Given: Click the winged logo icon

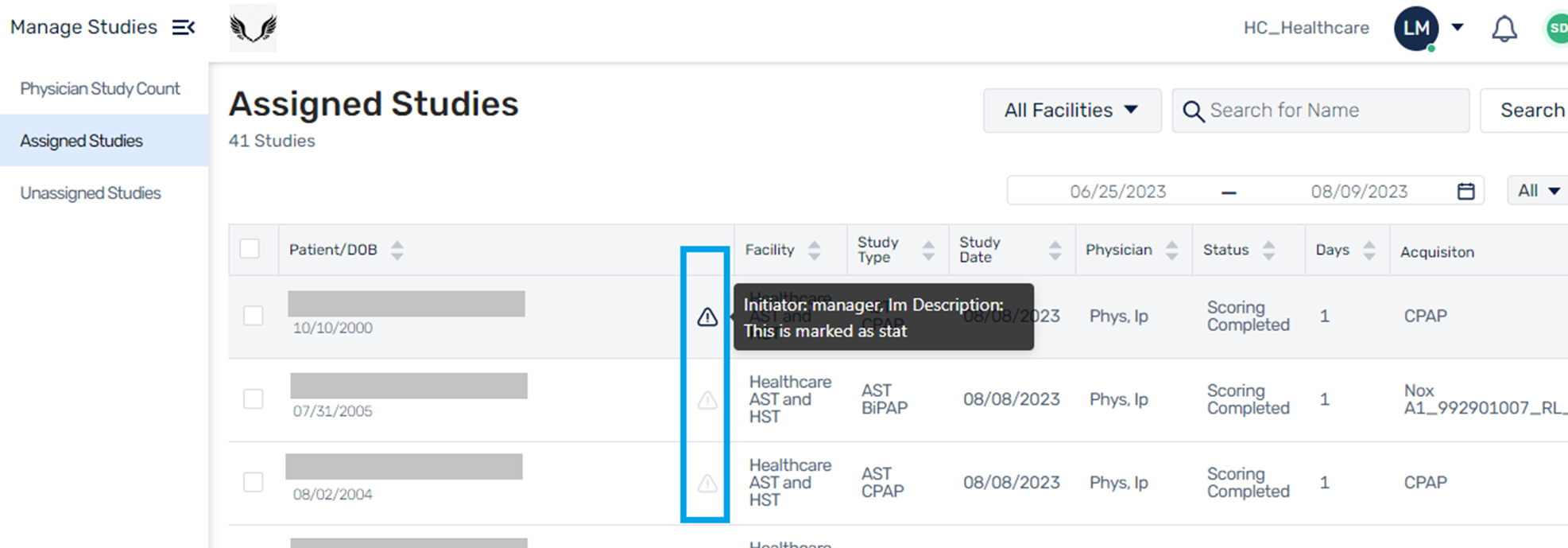Looking at the screenshot, I should 253,28.
